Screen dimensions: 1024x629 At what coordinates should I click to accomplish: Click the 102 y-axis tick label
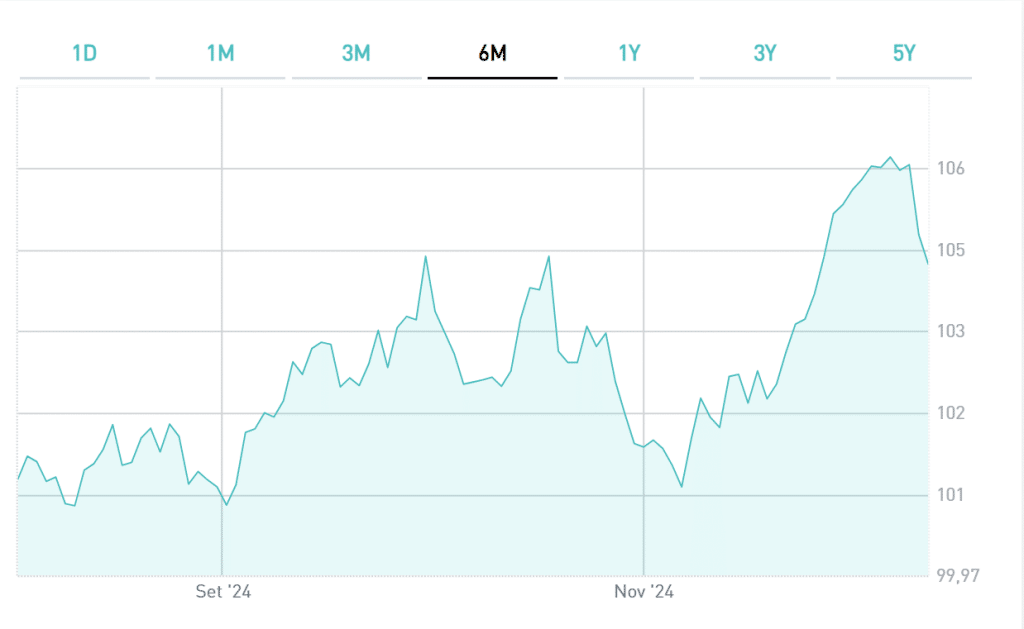click(950, 414)
